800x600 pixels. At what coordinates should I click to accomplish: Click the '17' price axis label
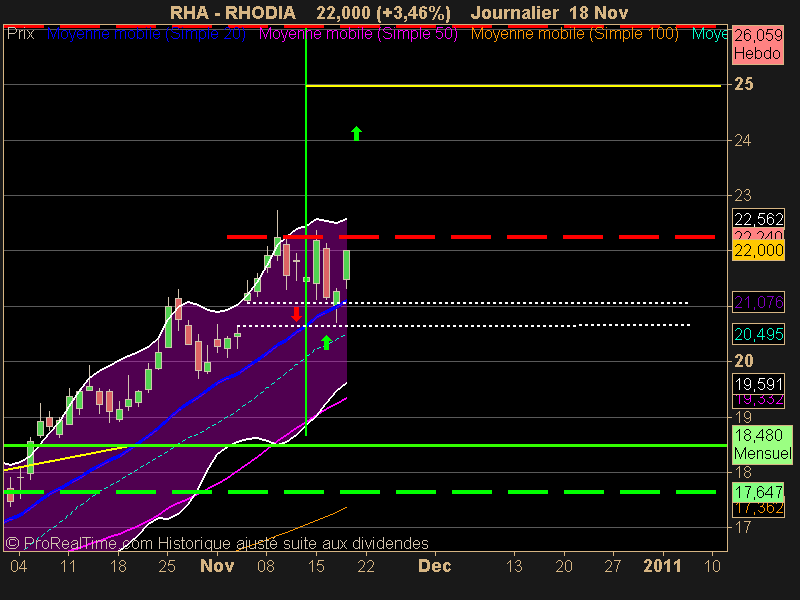[742, 527]
